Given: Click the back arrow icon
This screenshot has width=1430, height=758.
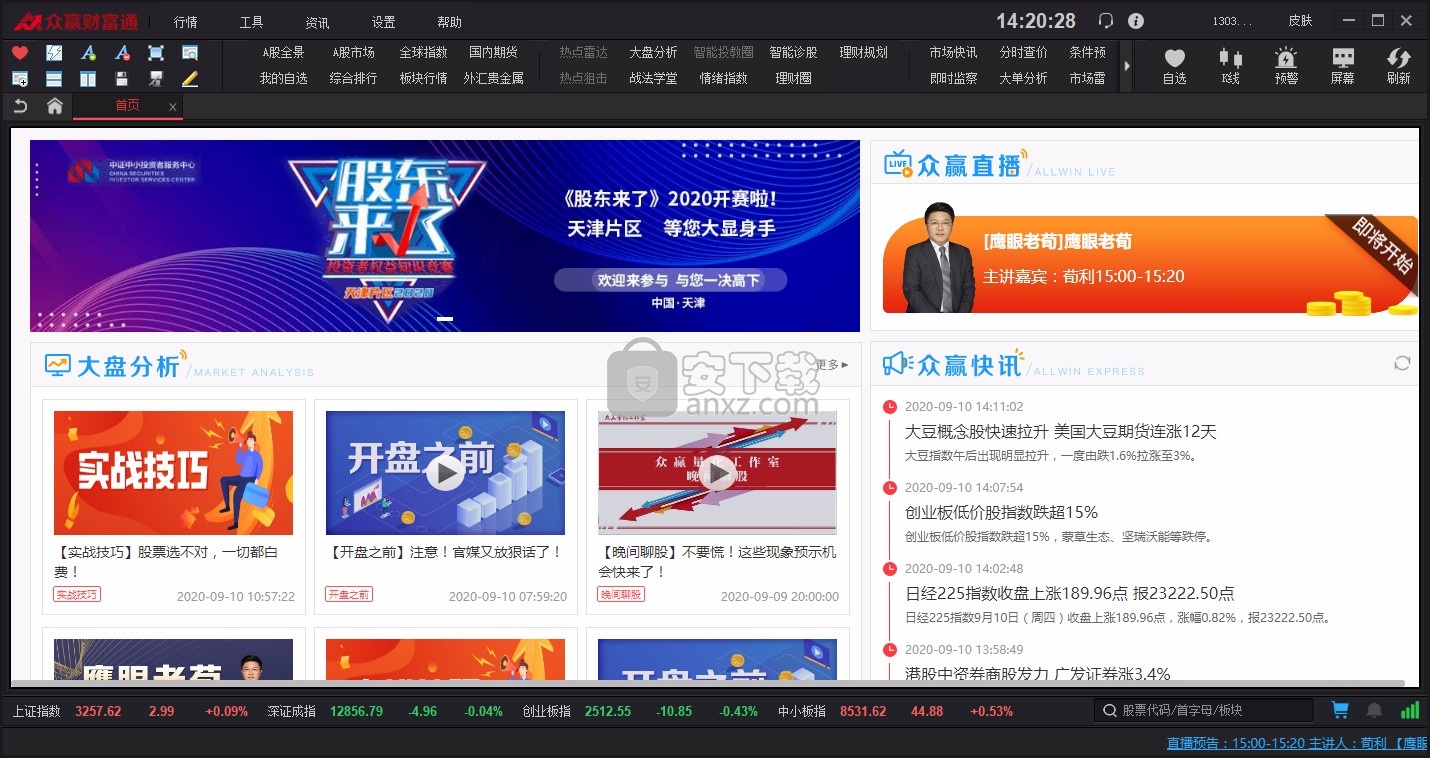Looking at the screenshot, I should pos(20,106).
